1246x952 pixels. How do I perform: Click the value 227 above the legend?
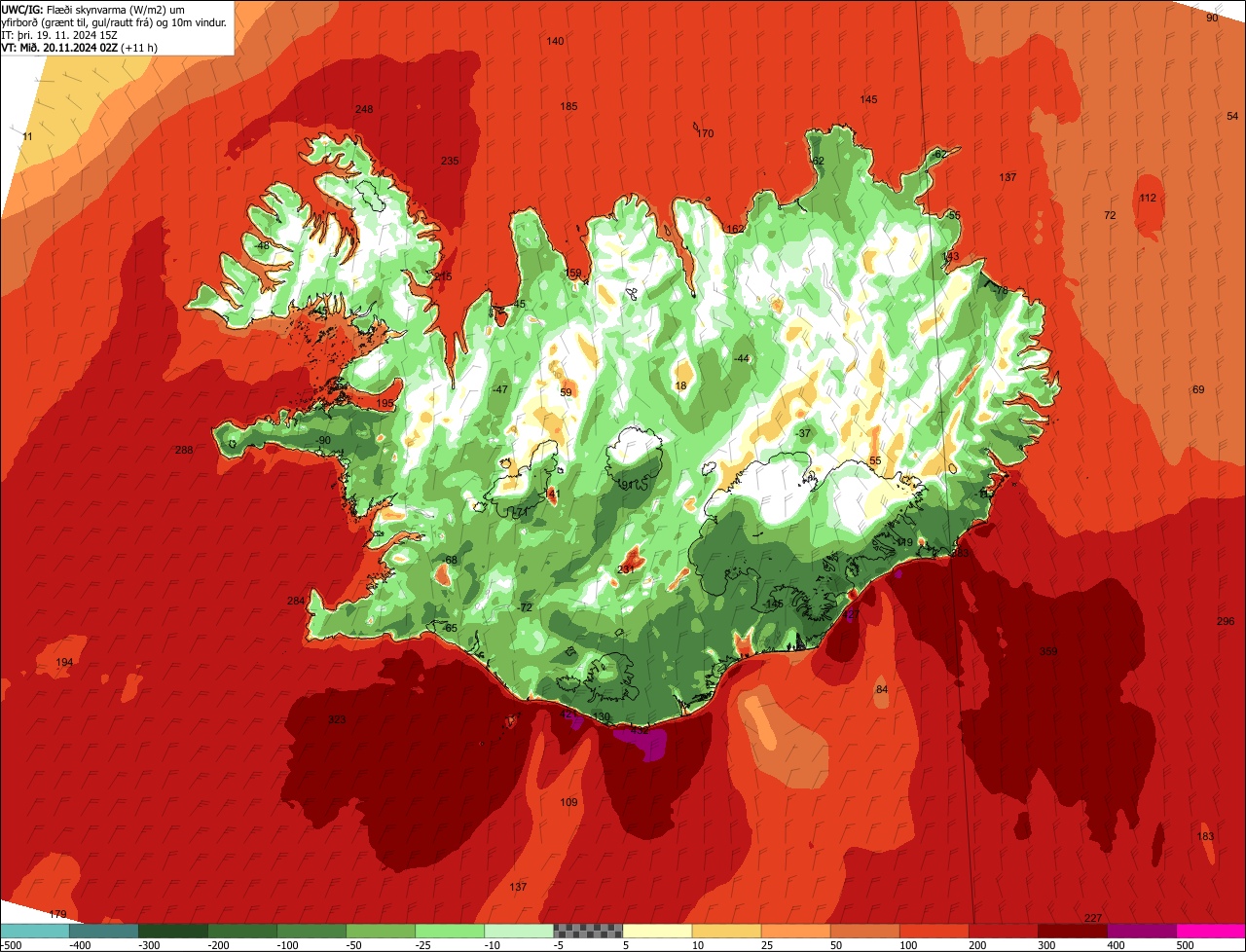pyautogui.click(x=1093, y=918)
